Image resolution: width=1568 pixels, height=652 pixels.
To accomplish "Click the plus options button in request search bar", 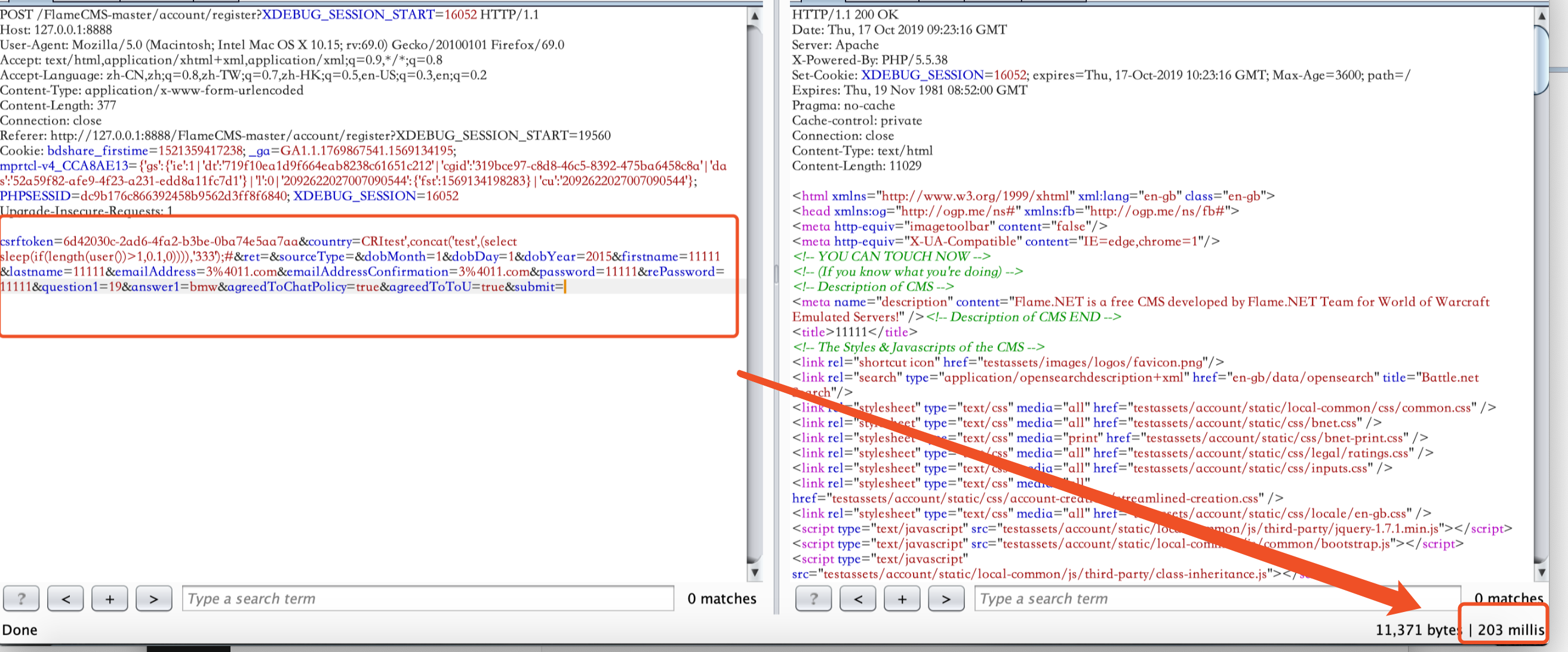I will tap(109, 598).
